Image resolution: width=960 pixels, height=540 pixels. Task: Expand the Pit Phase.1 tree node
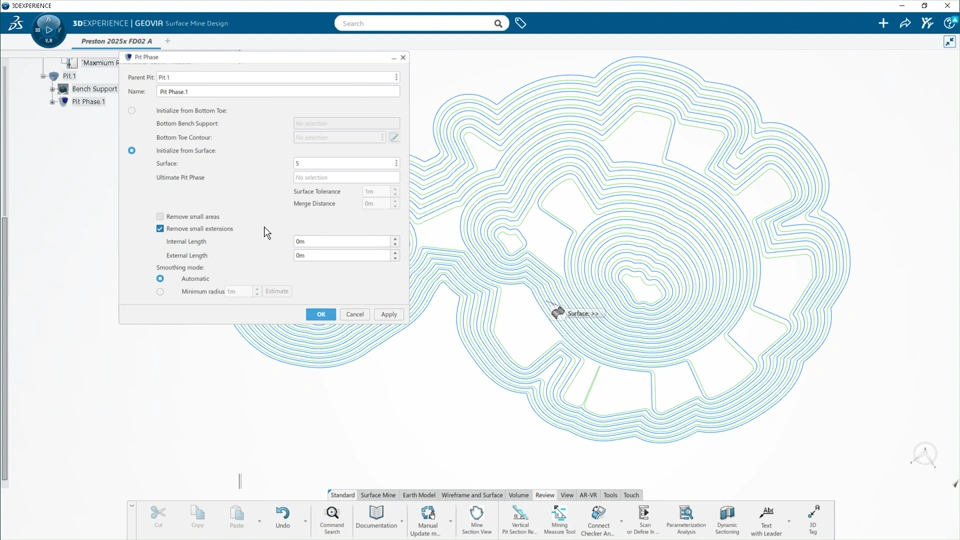click(53, 102)
